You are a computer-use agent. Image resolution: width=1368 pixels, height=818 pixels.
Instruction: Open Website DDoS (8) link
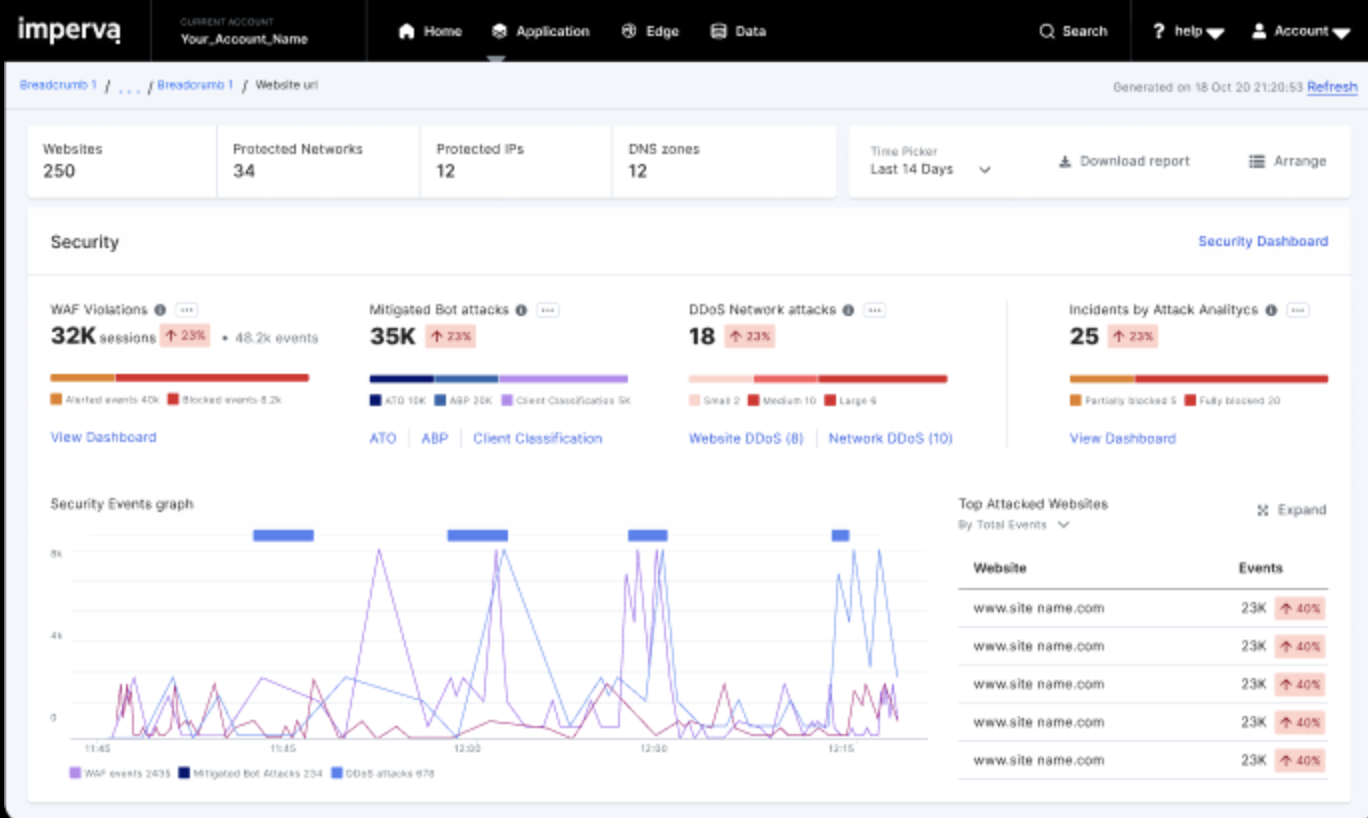746,438
